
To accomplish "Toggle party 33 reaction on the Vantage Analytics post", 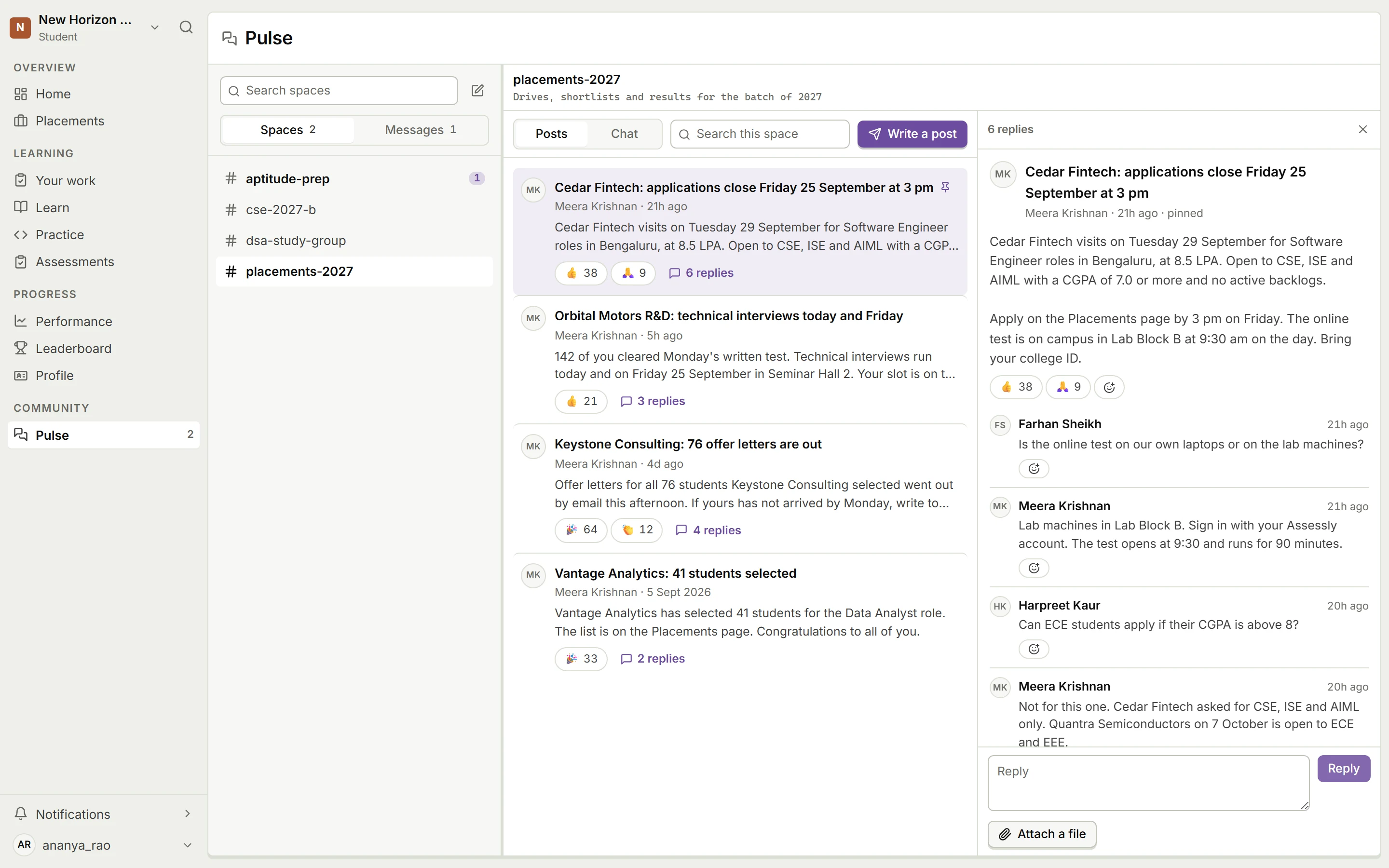I will (581, 658).
